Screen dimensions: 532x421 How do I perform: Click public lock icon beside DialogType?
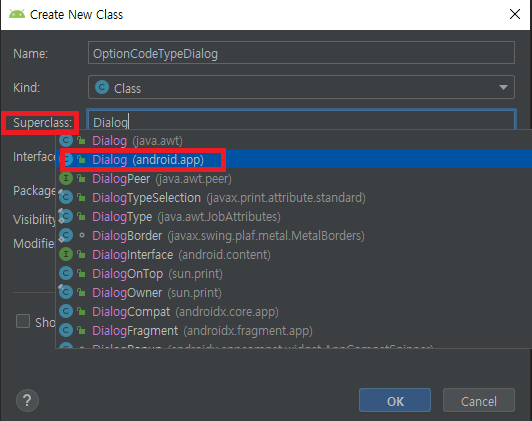[81, 216]
